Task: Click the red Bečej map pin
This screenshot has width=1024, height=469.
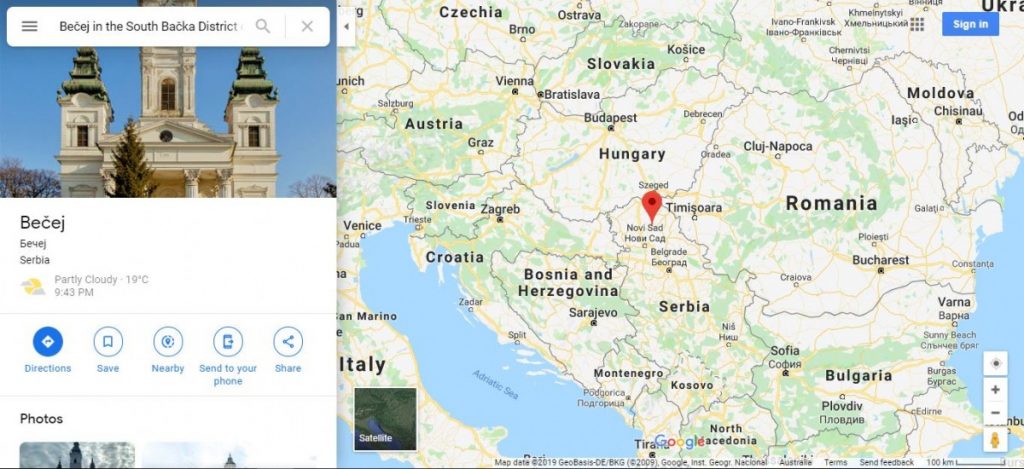Action: [651, 206]
